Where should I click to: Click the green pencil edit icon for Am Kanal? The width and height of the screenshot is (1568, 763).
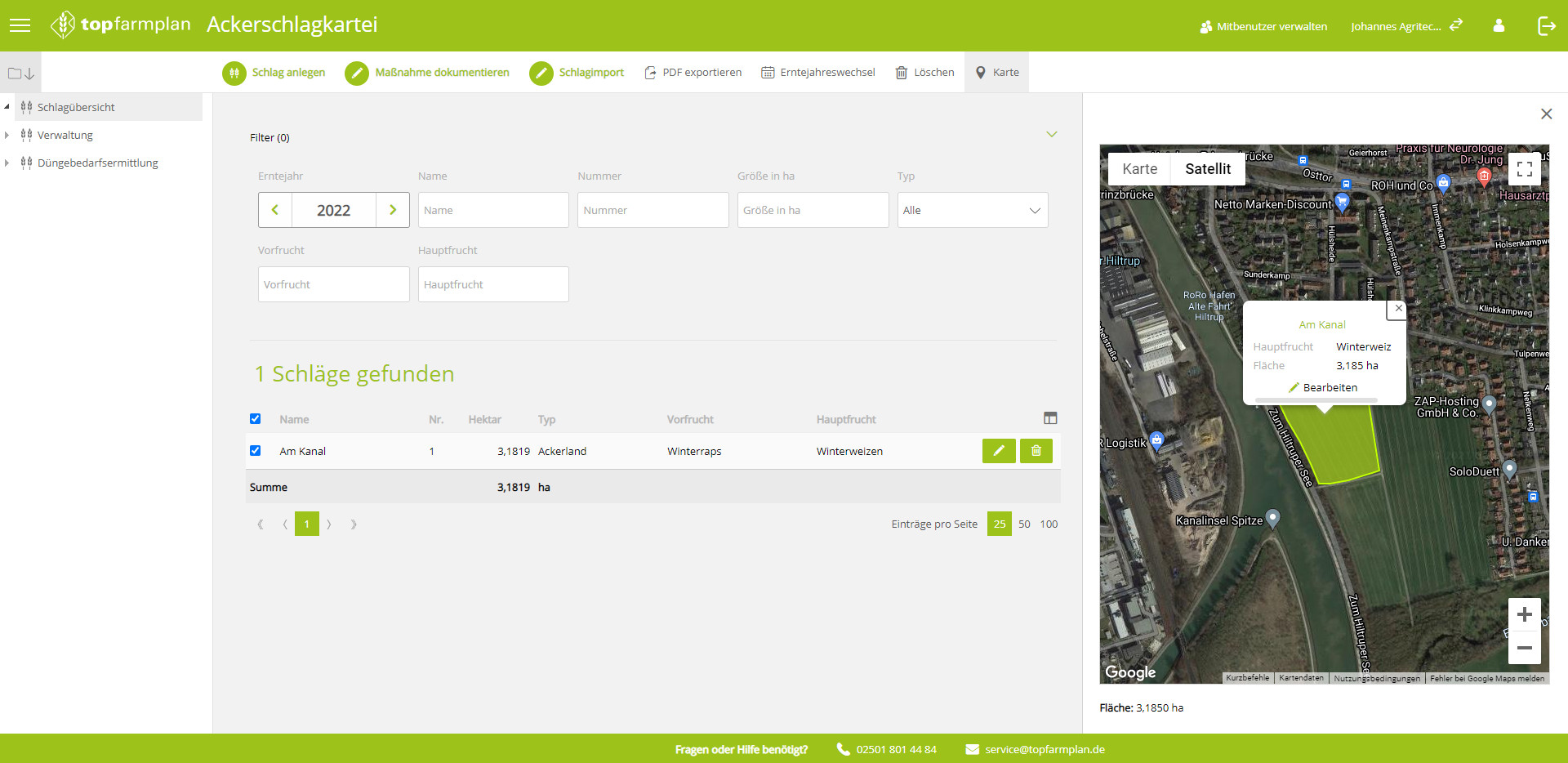click(998, 451)
